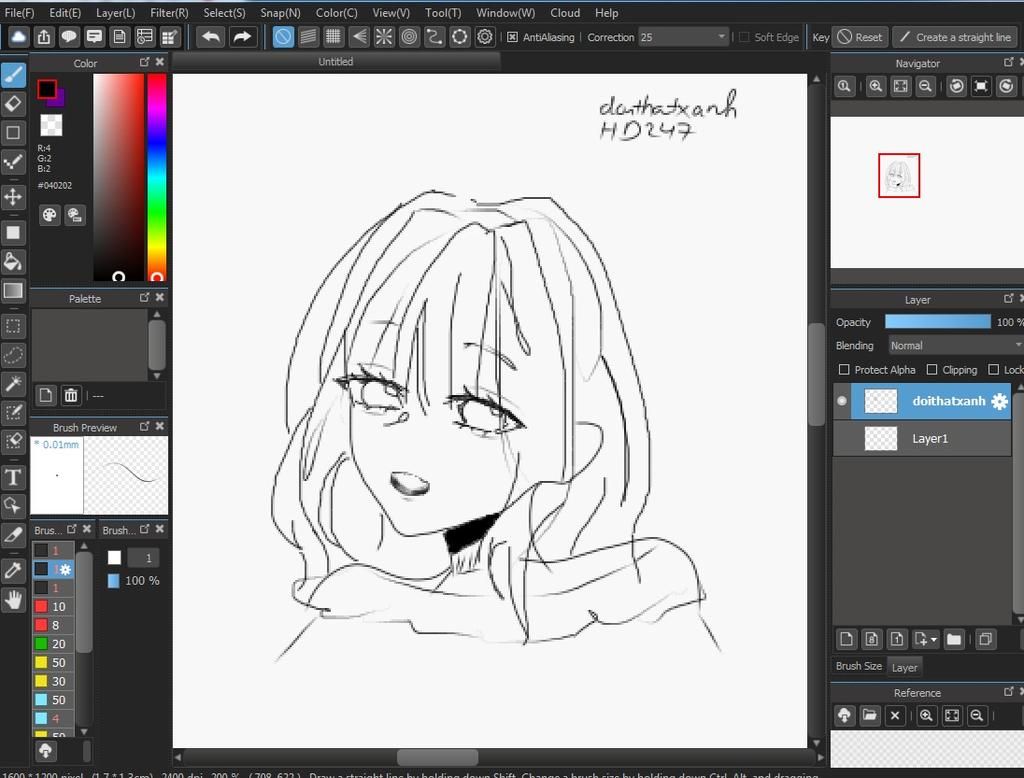Select the Lasso tool

pyautogui.click(x=13, y=355)
